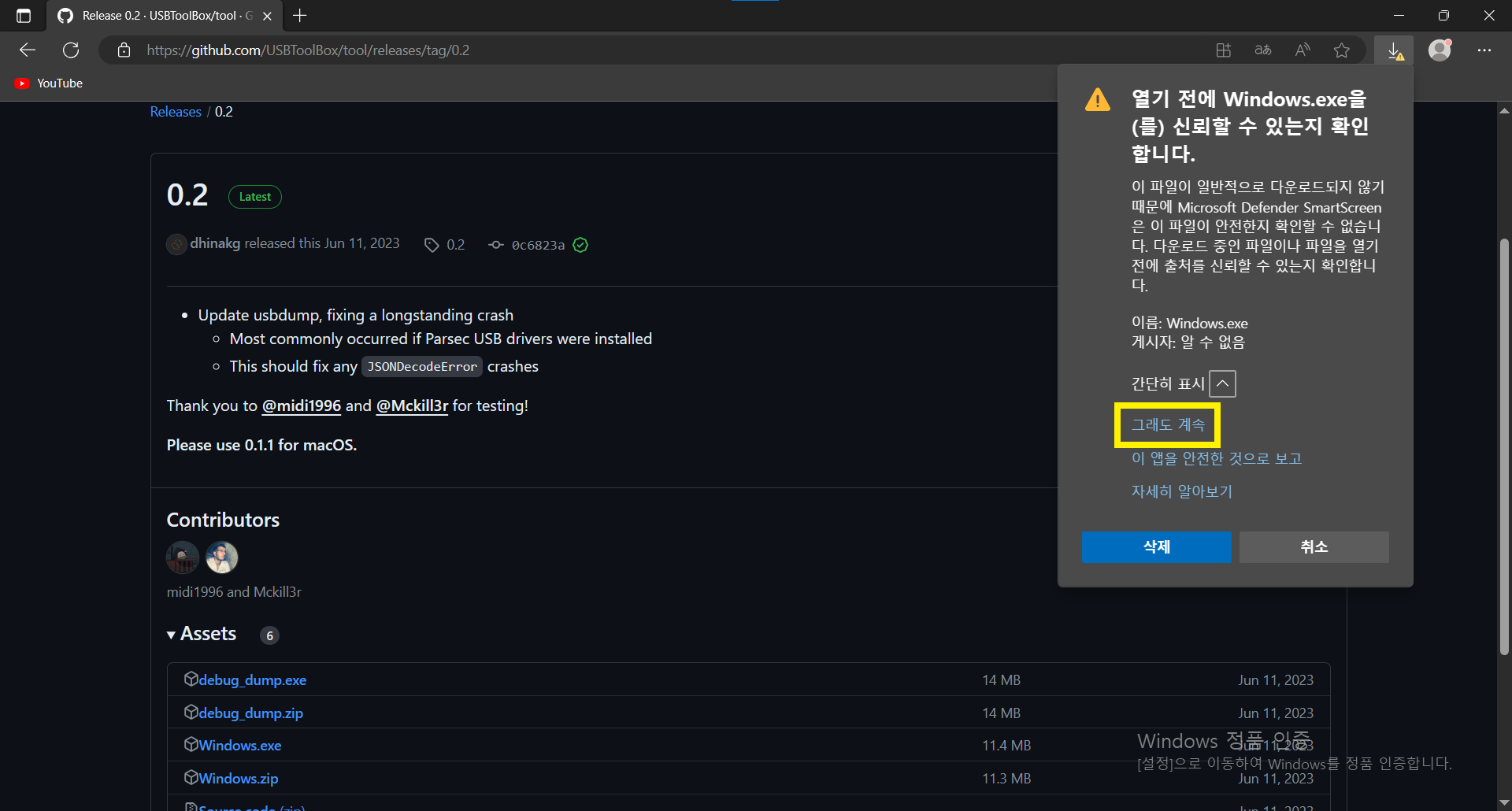Open commit 0c6823a link
This screenshot has height=811, width=1512.
click(x=538, y=245)
